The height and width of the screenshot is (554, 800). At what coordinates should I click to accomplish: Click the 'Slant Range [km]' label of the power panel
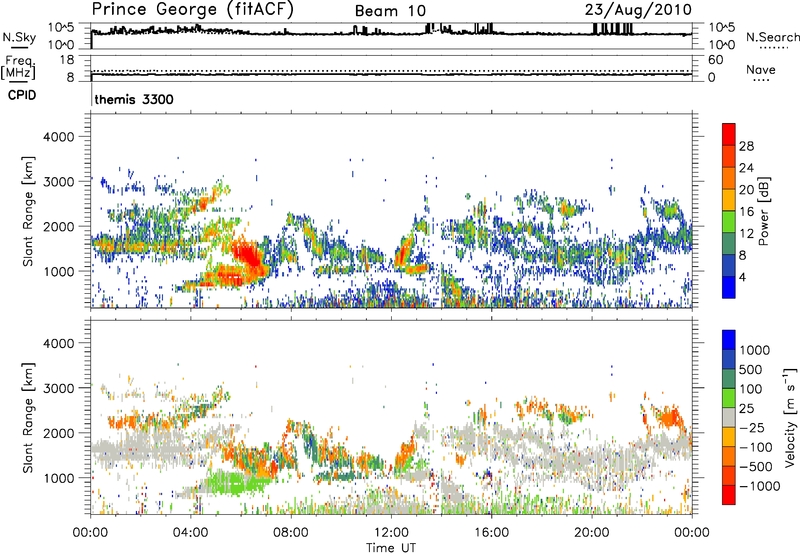(28, 211)
